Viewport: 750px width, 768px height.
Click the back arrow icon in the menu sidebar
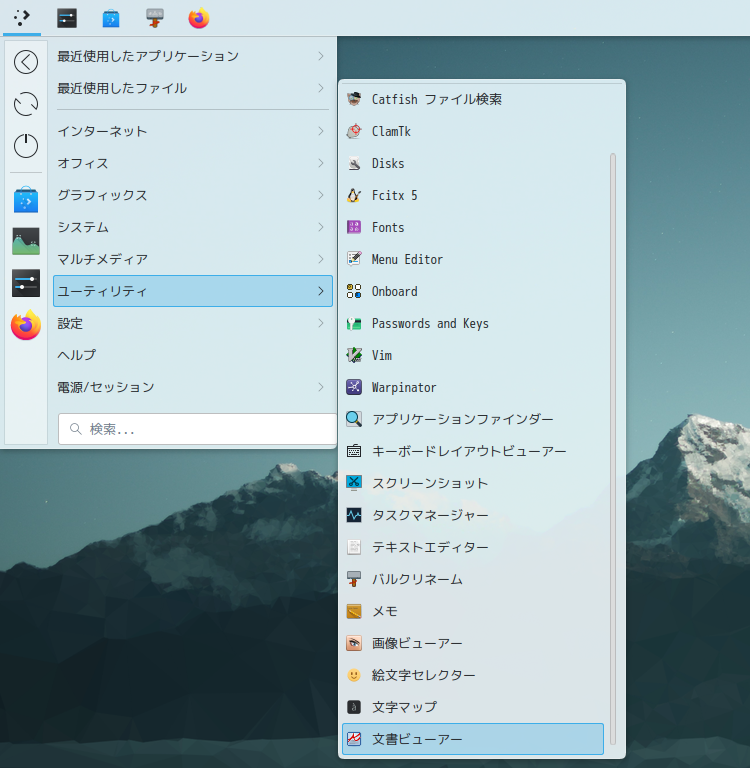[x=26, y=62]
